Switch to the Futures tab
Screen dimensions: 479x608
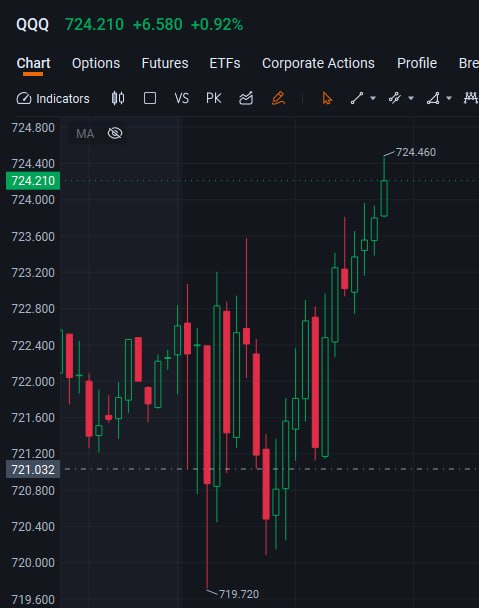pos(165,63)
